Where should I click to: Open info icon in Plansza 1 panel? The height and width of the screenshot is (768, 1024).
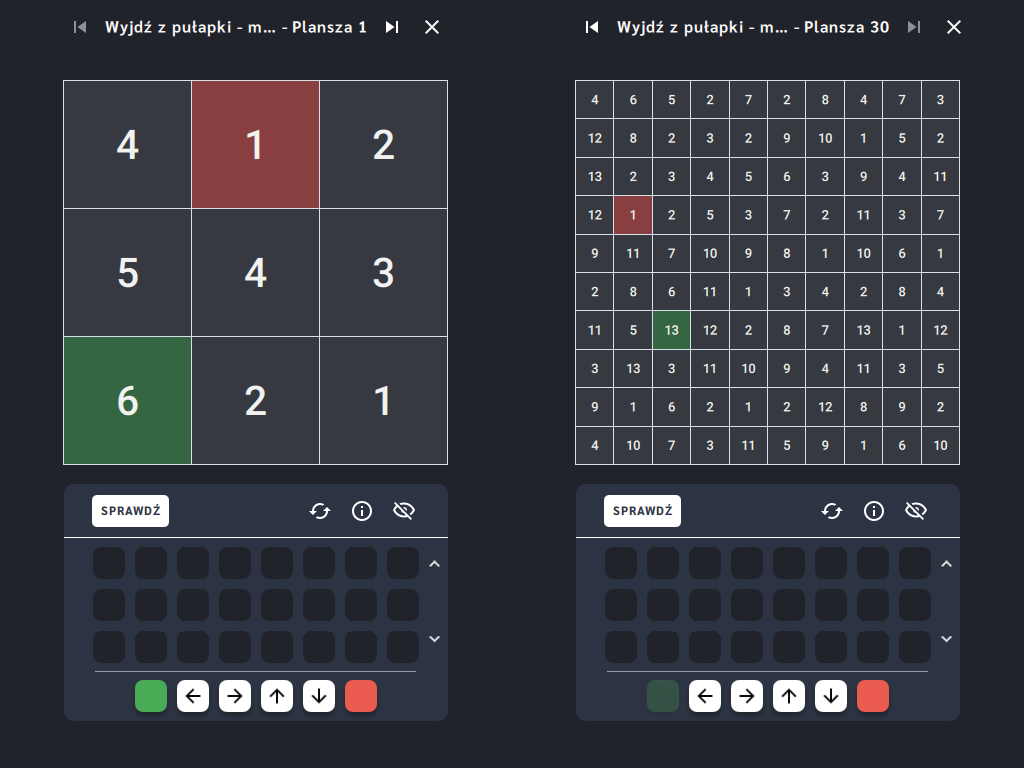pyautogui.click(x=362, y=511)
